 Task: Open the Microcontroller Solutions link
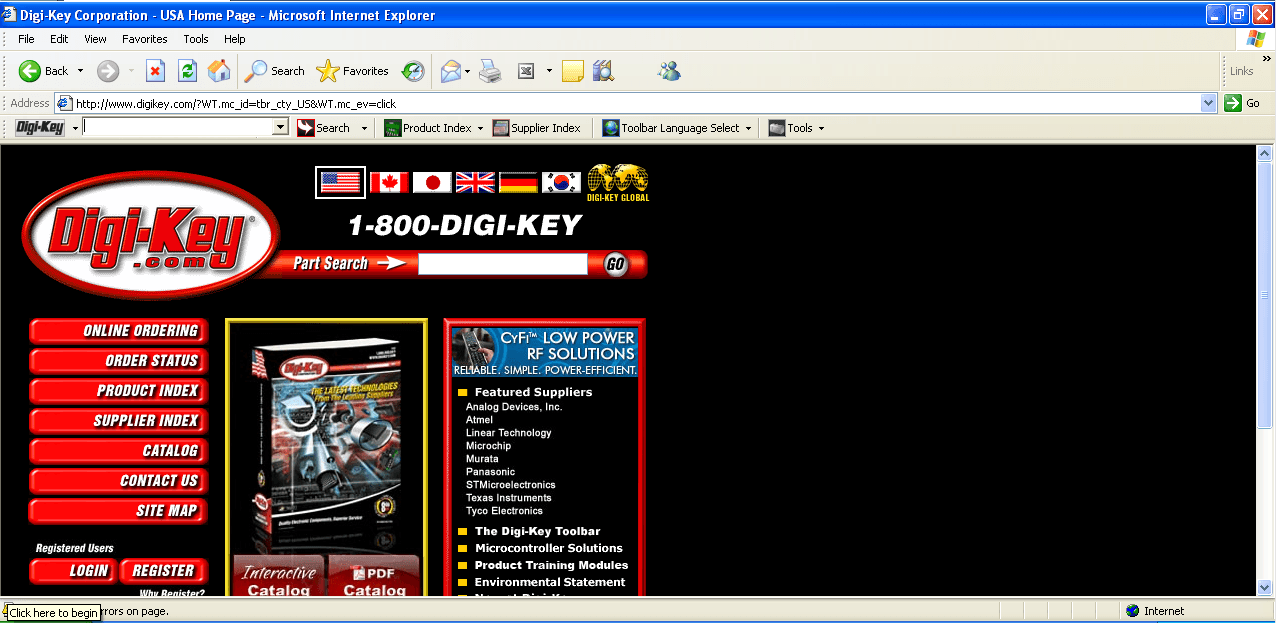click(x=548, y=548)
